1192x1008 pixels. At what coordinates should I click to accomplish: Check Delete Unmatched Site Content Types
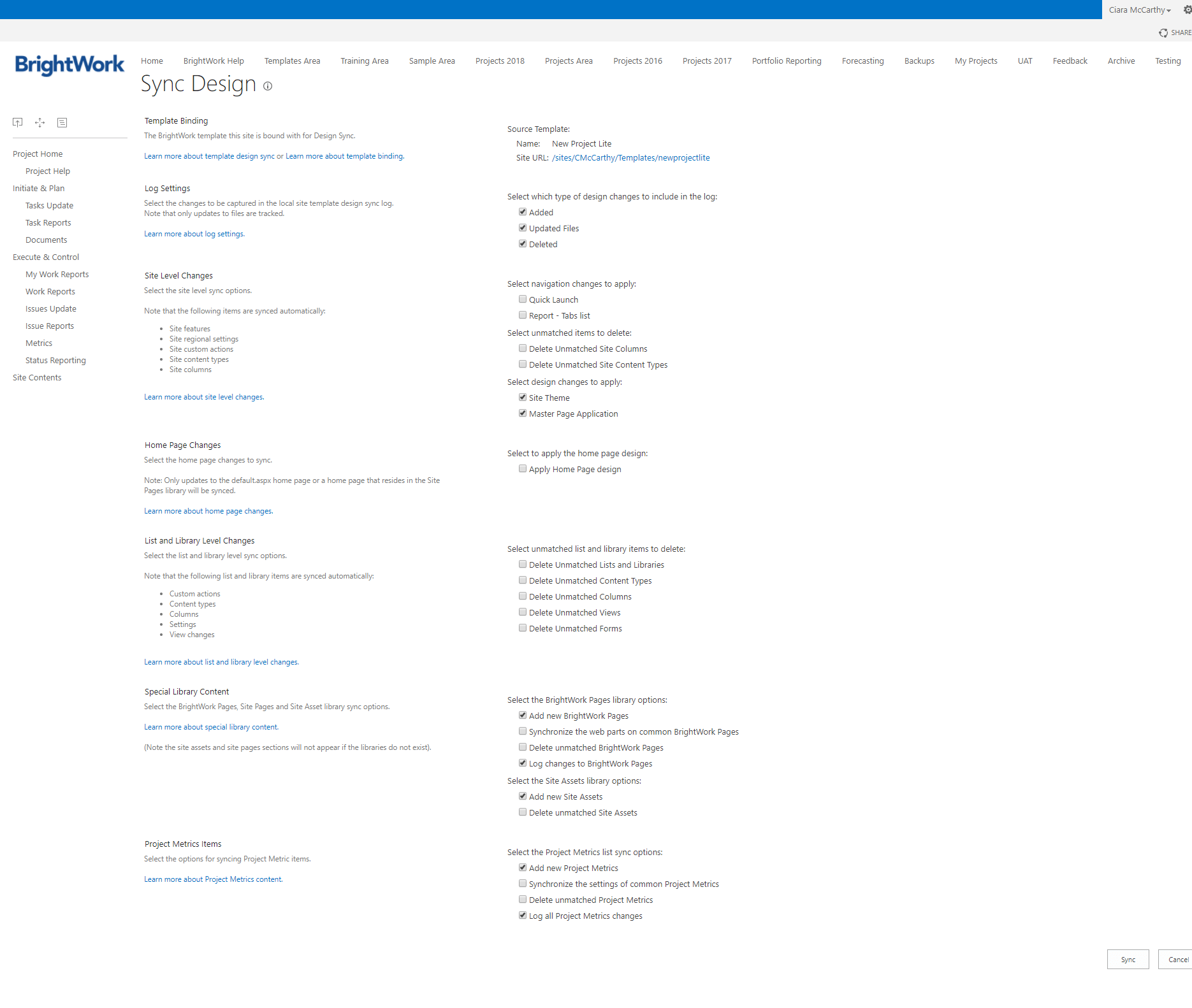(x=523, y=364)
